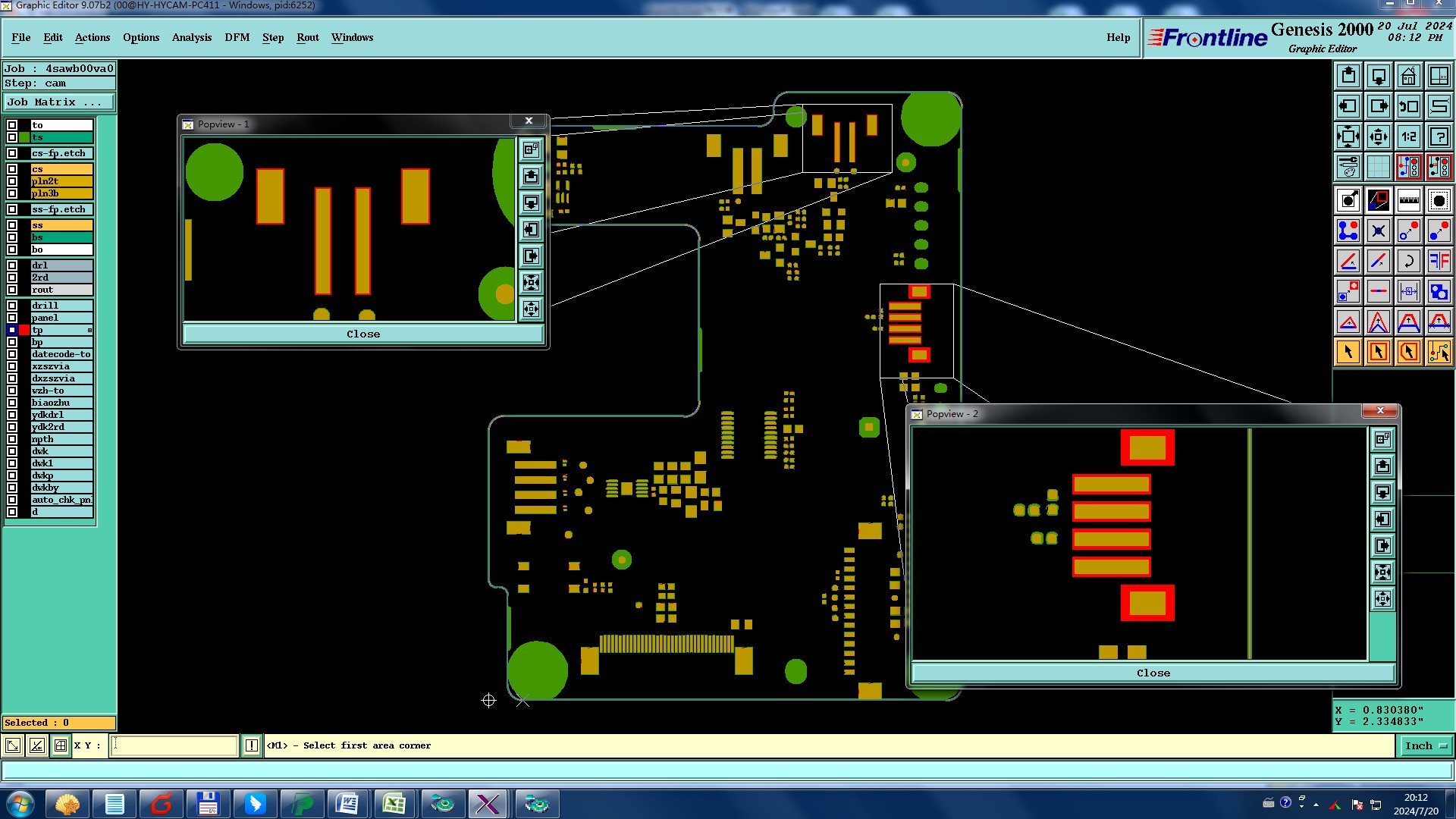Screen dimensions: 1456x819
Task: Open the wrench and palette settings icon
Action: click(1348, 167)
